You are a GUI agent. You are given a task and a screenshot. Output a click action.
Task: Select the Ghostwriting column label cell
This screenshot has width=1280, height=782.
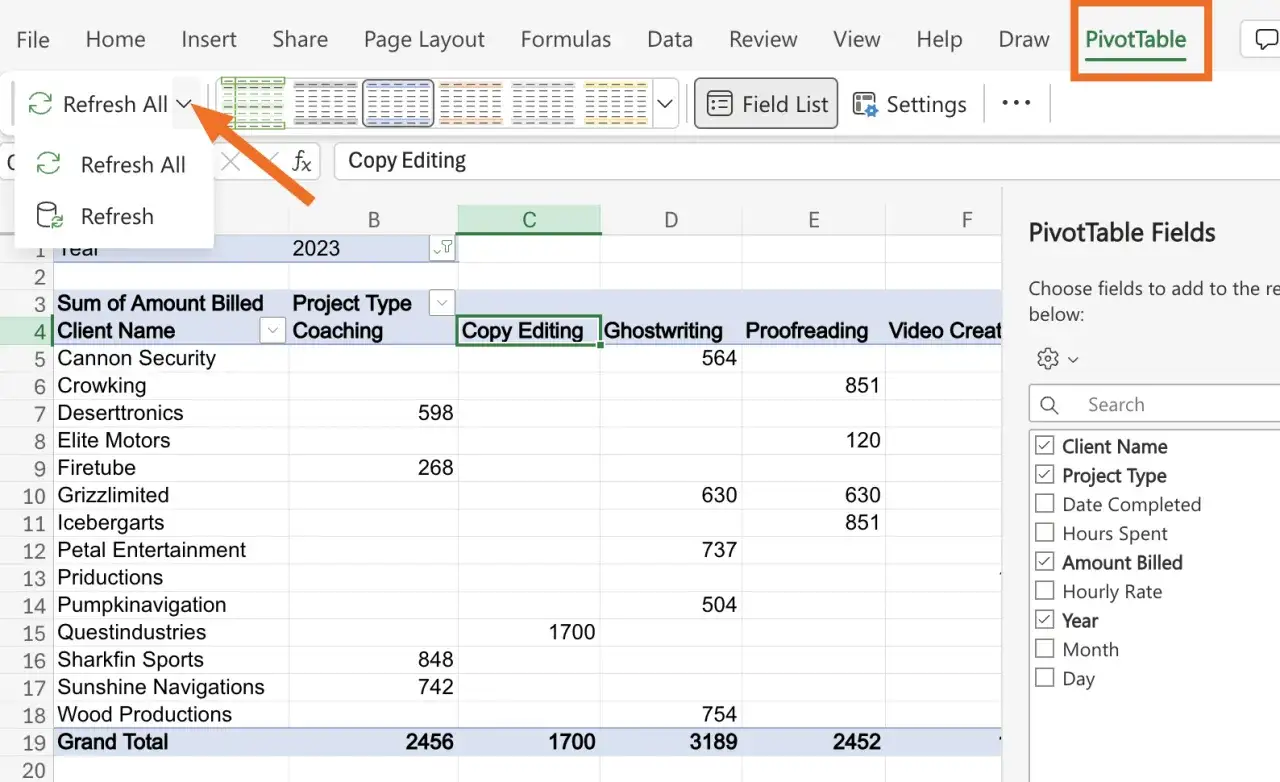click(x=671, y=331)
